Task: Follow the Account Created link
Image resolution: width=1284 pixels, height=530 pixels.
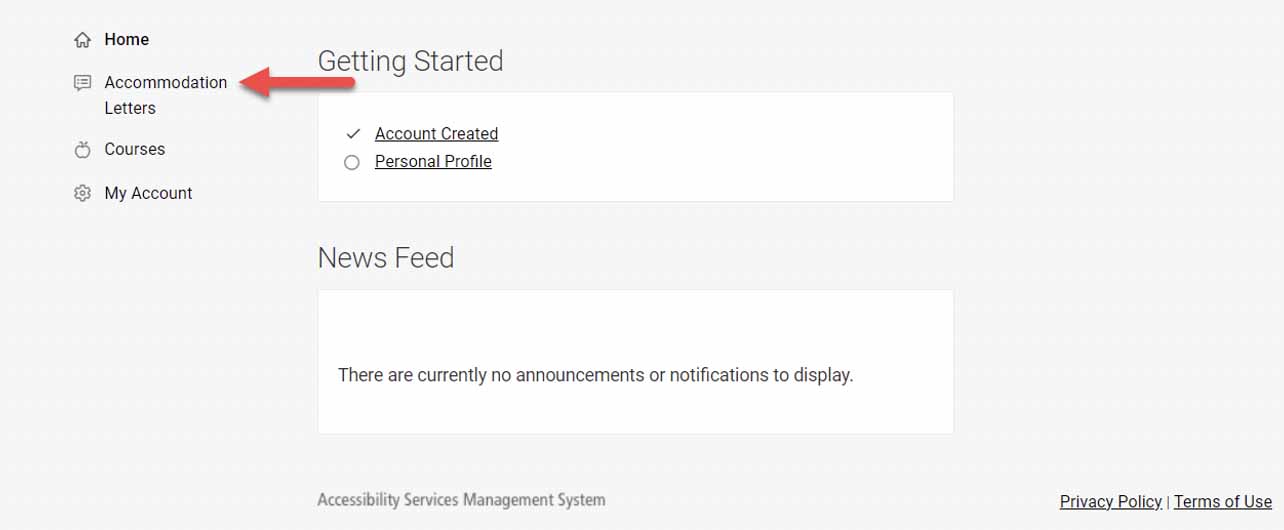Action: click(x=436, y=134)
